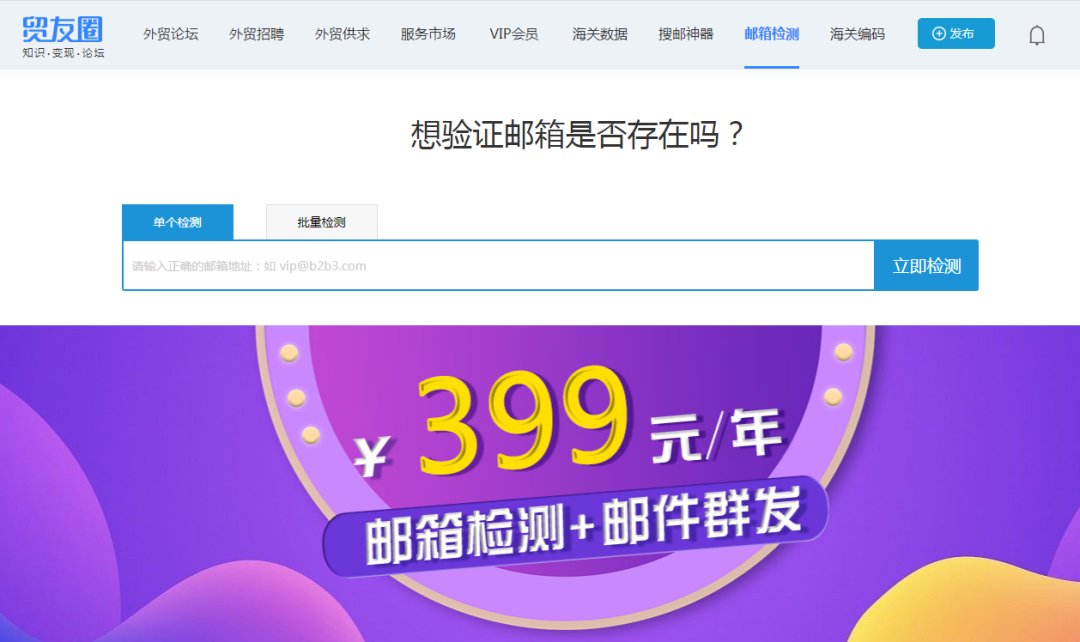1080x642 pixels.
Task: Click the 立即检测 button
Action: pos(926,266)
